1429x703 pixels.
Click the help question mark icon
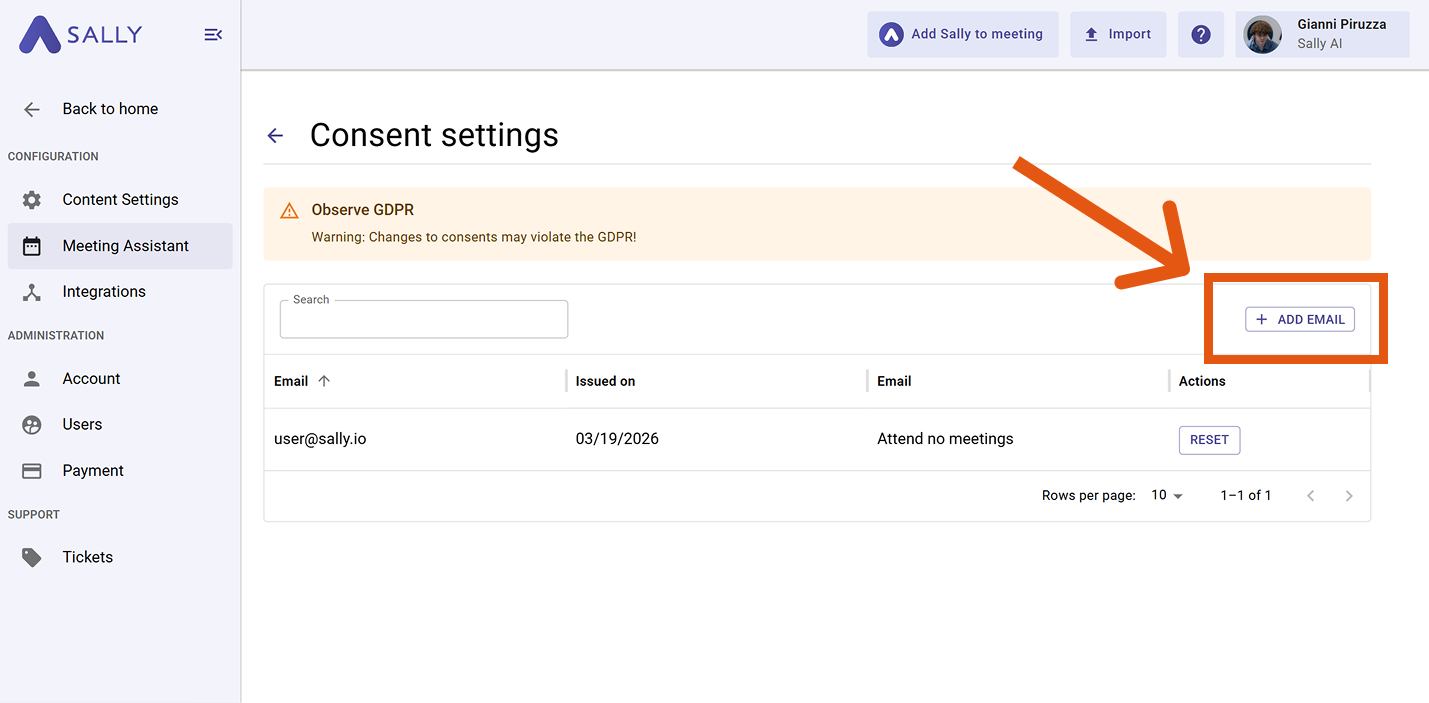1200,35
